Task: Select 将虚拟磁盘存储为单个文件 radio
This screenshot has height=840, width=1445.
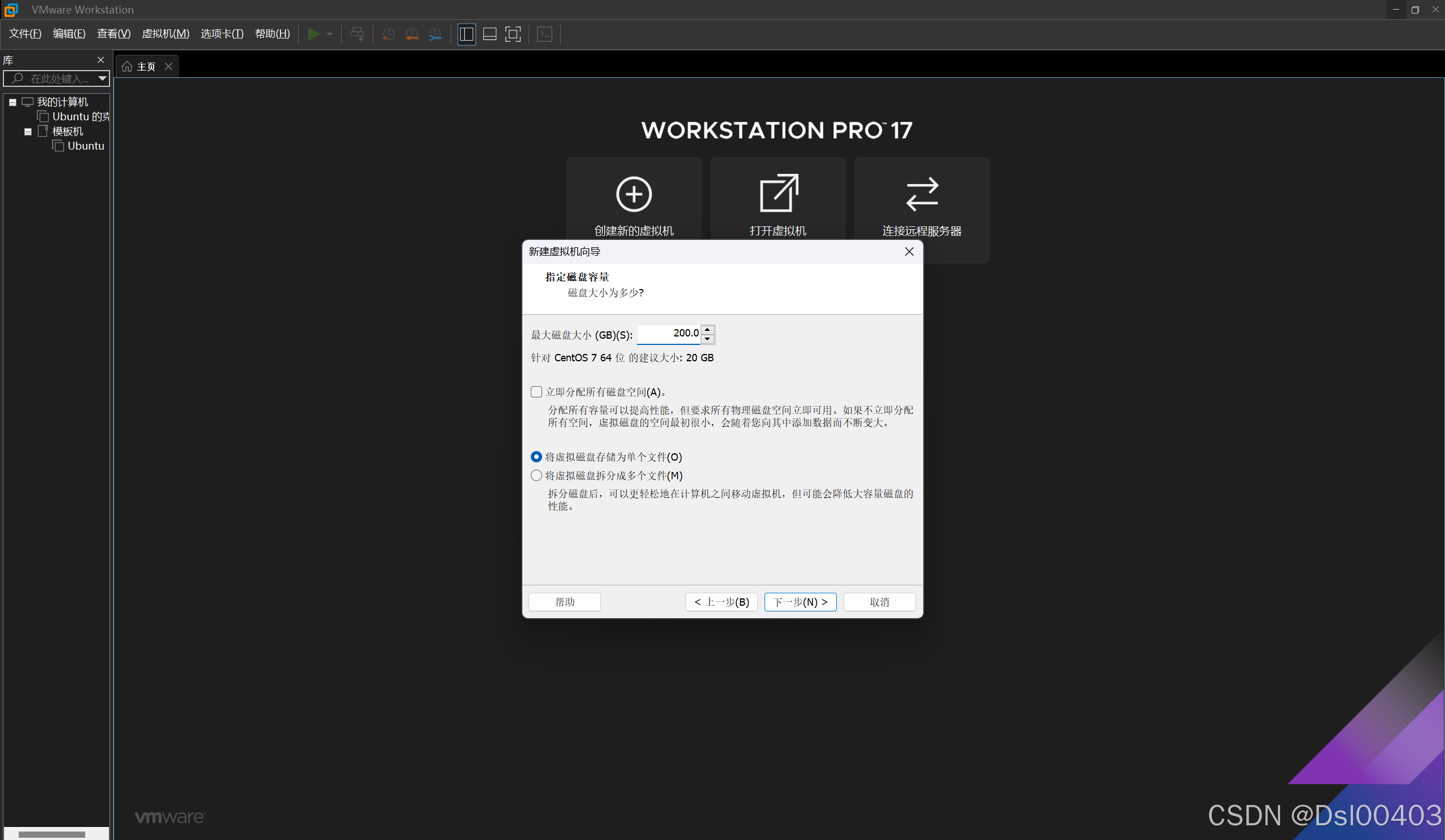Action: [536, 457]
